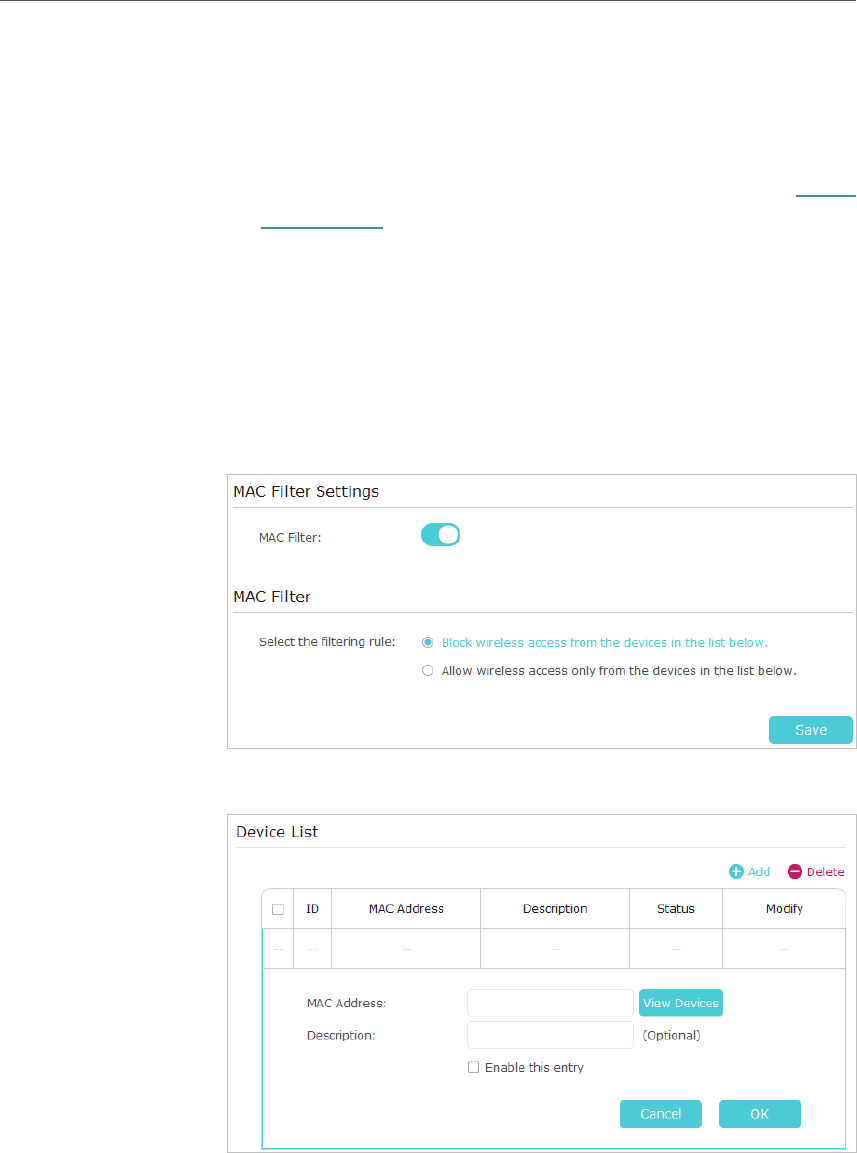The height and width of the screenshot is (1153, 857).
Task: Click the MAC Filter Settings heading
Action: [306, 492]
